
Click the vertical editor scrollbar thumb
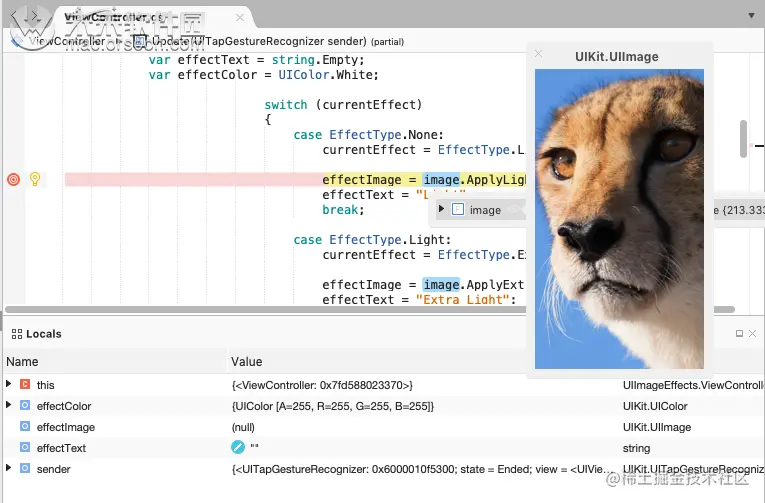click(743, 139)
